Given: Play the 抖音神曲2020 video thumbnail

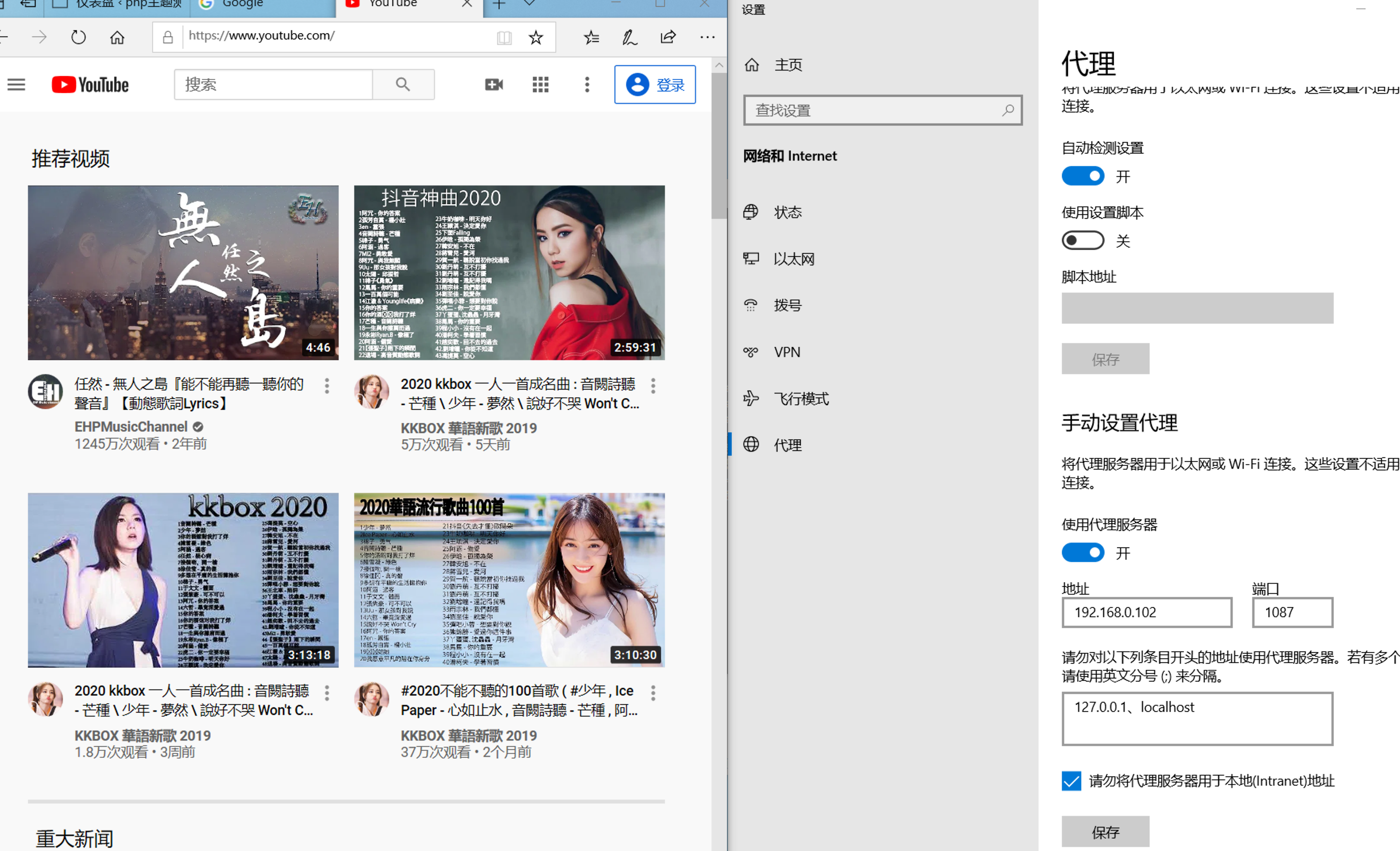Looking at the screenshot, I should pos(509,273).
